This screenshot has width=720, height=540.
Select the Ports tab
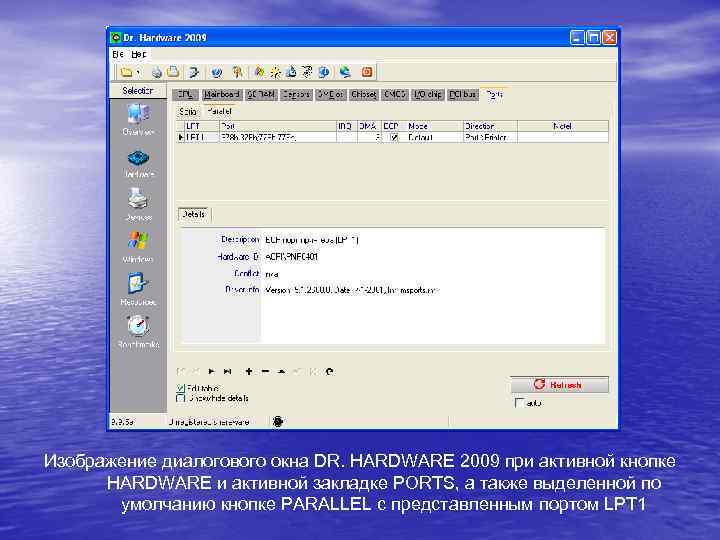494,94
